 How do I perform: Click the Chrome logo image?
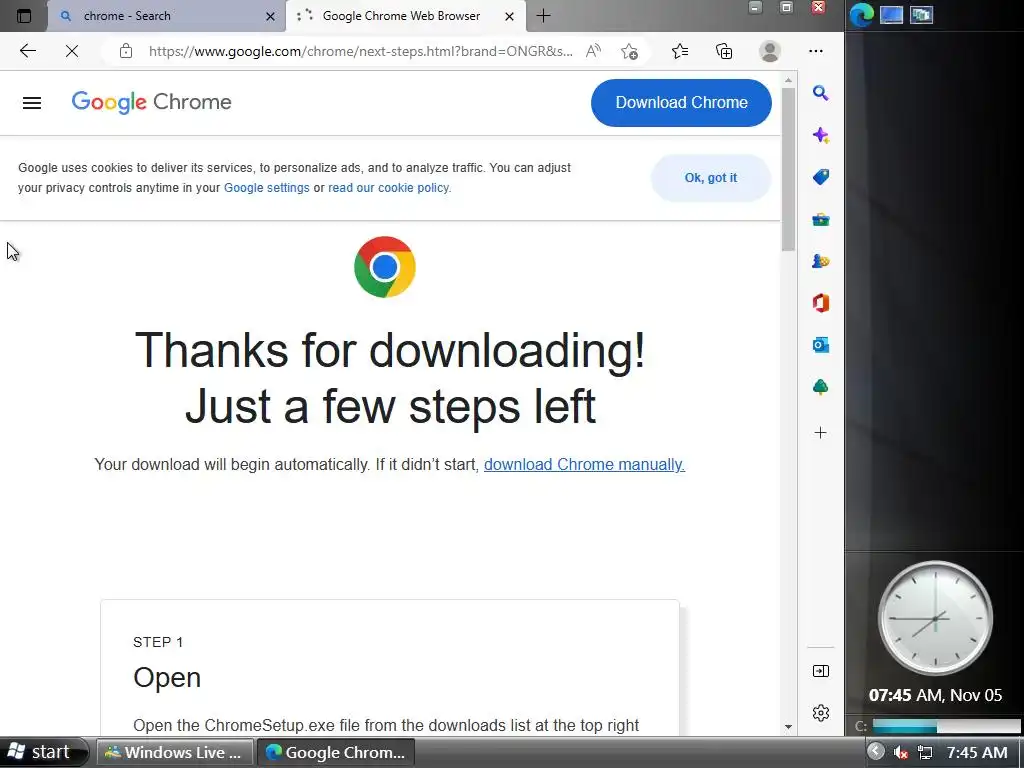(385, 266)
